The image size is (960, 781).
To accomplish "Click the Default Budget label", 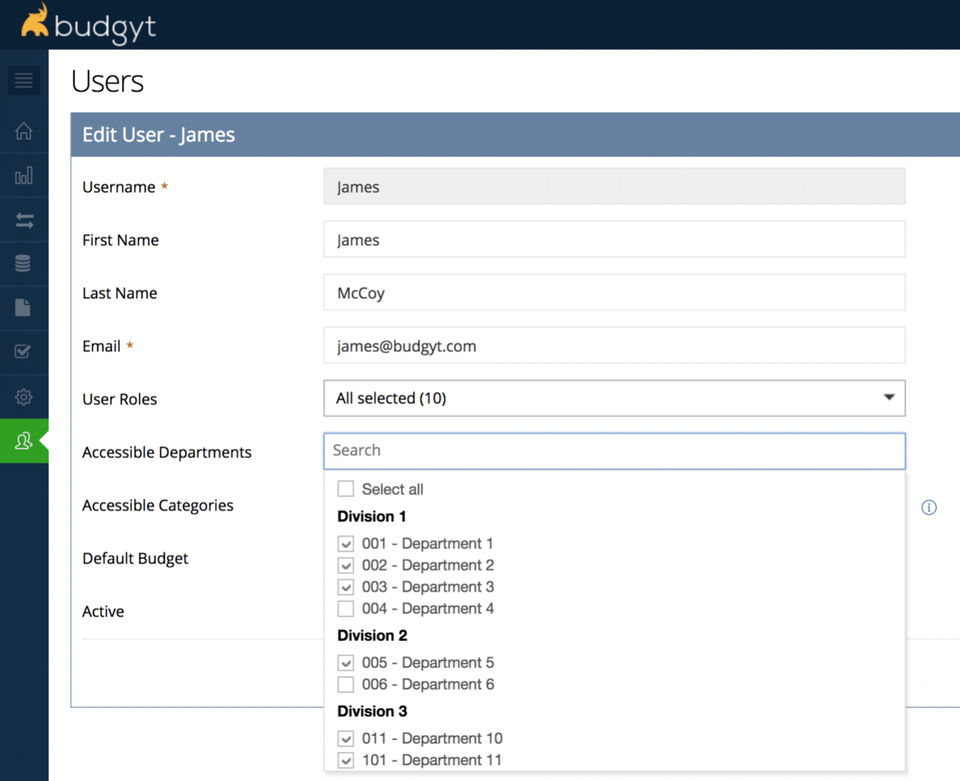I will (135, 559).
